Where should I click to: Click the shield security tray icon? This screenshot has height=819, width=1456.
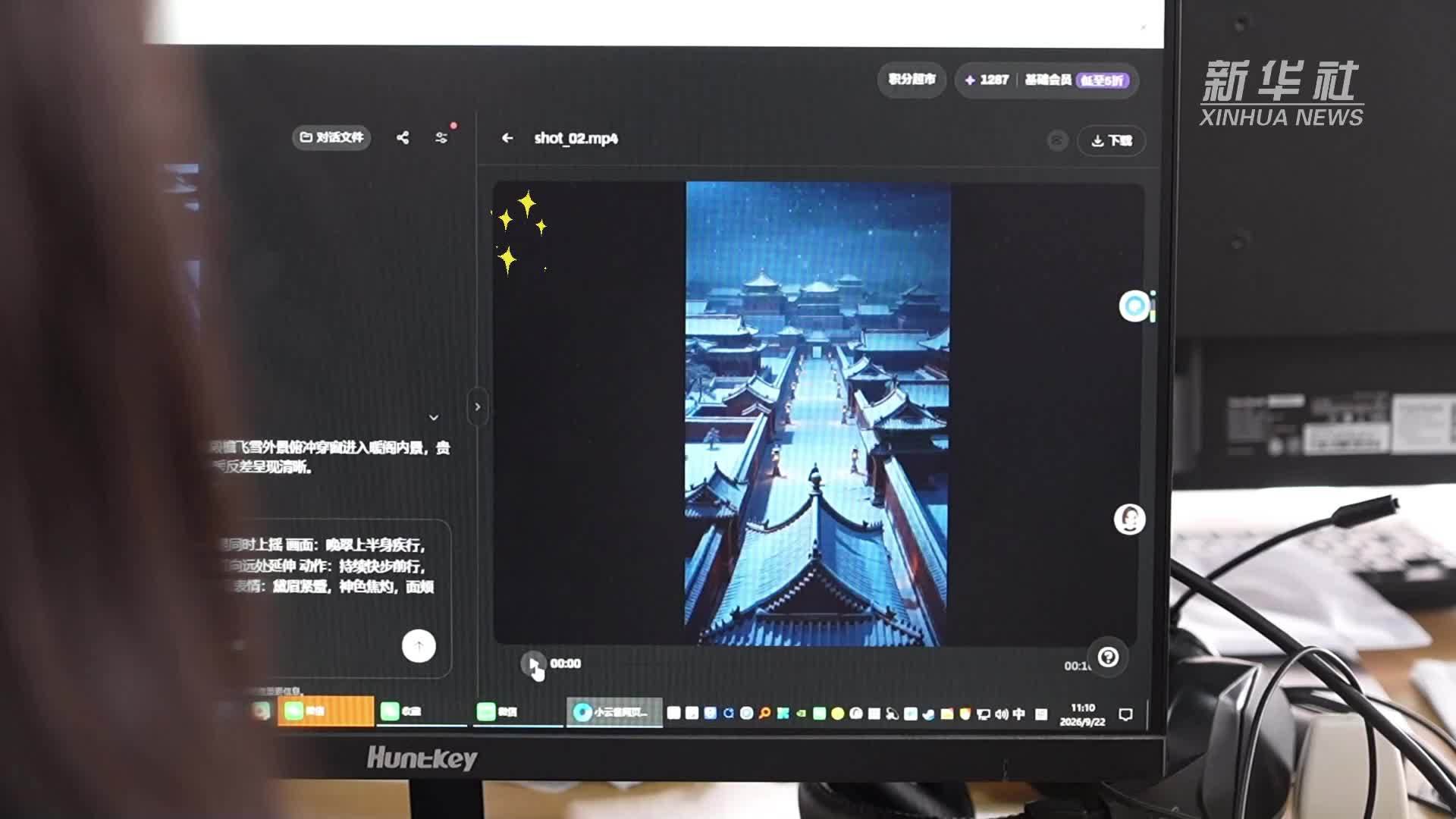pyautogui.click(x=965, y=714)
